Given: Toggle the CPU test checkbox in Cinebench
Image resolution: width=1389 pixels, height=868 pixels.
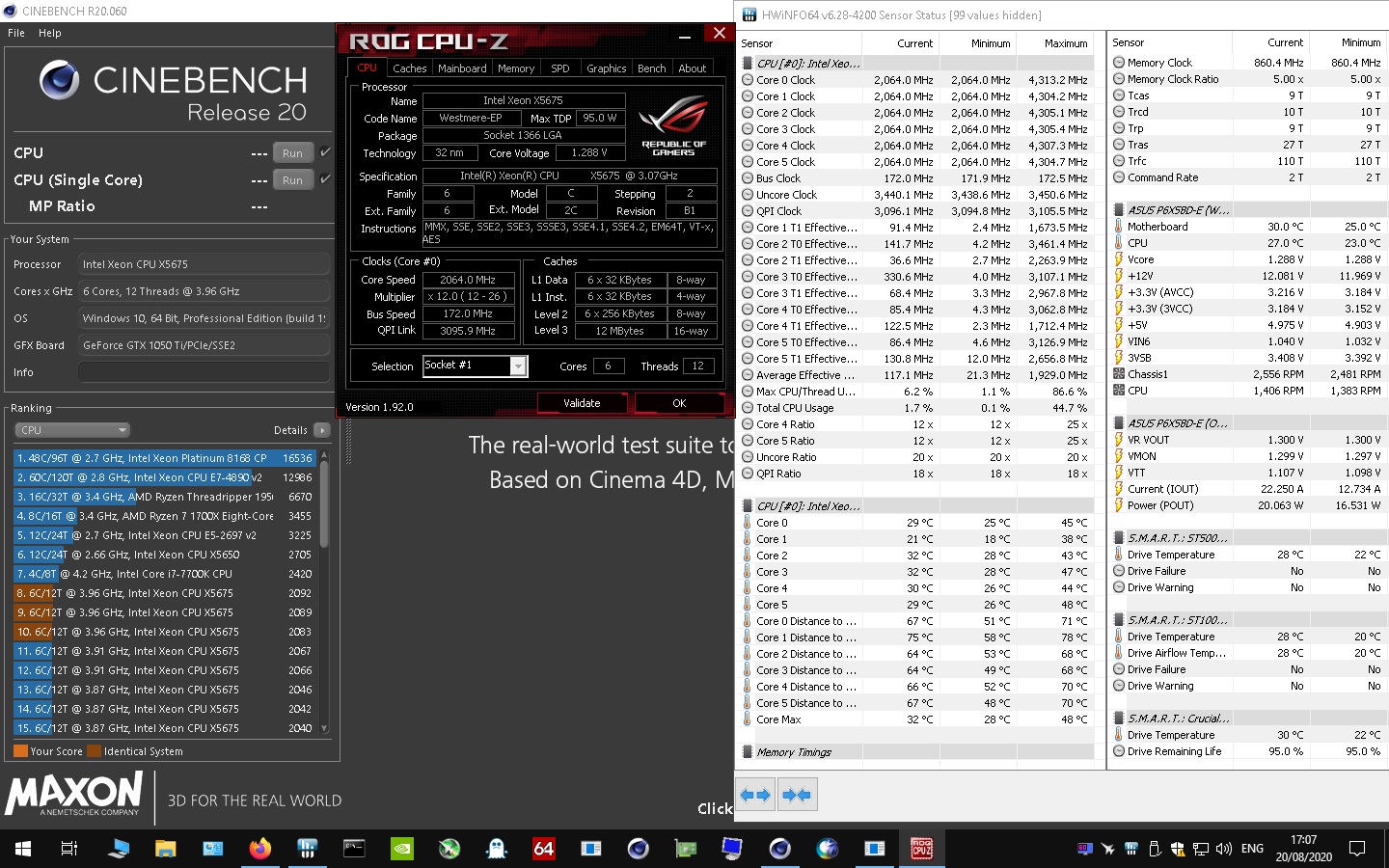Looking at the screenshot, I should (325, 152).
